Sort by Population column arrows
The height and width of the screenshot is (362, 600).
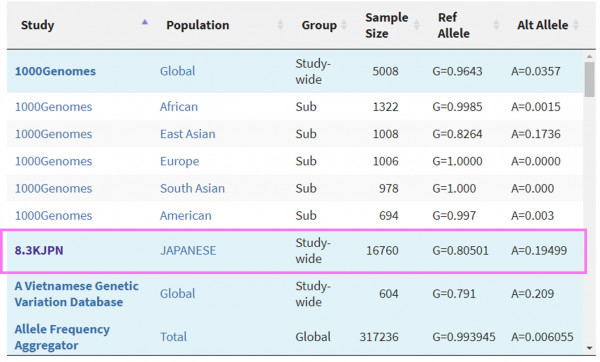tap(280, 25)
